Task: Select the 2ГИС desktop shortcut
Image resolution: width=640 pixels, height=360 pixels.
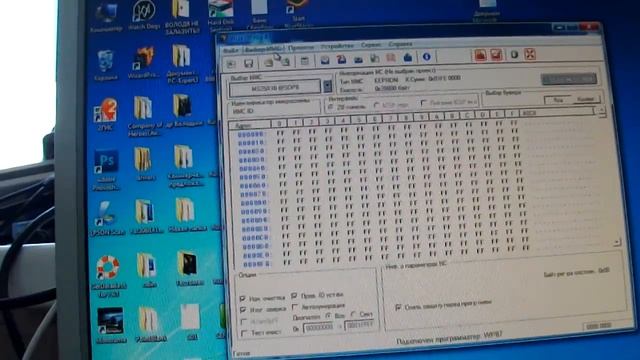Action: [106, 114]
